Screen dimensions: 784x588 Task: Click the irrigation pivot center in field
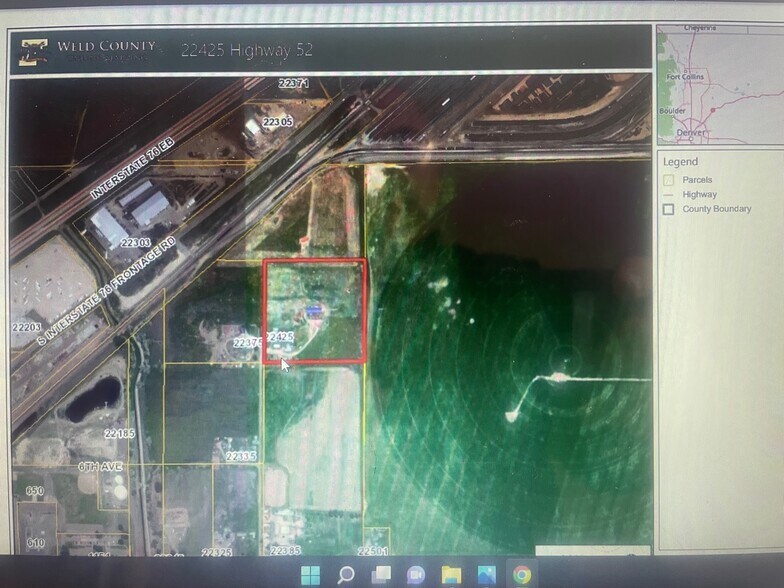[565, 358]
